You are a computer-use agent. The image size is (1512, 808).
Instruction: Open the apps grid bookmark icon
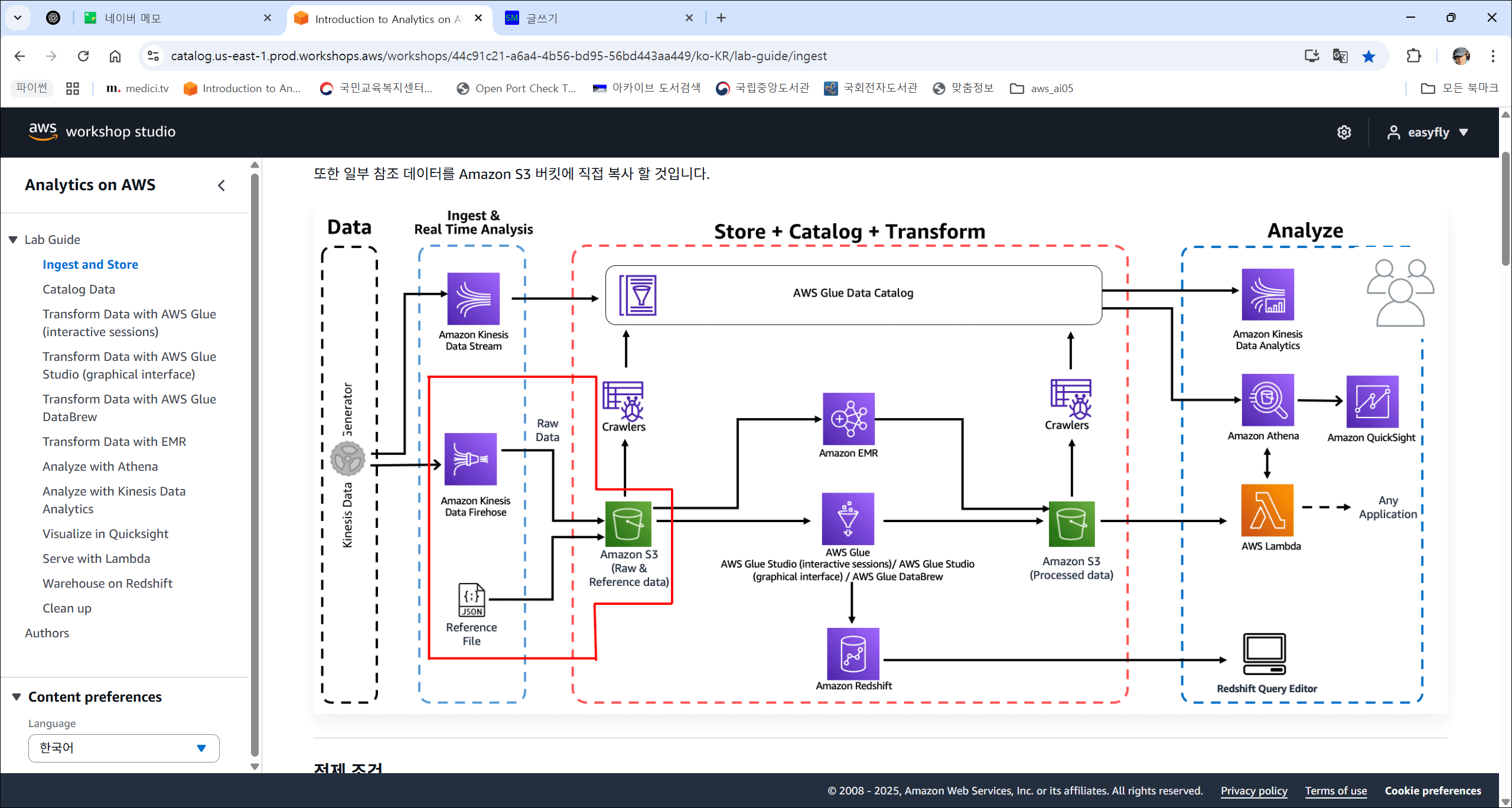[x=73, y=89]
